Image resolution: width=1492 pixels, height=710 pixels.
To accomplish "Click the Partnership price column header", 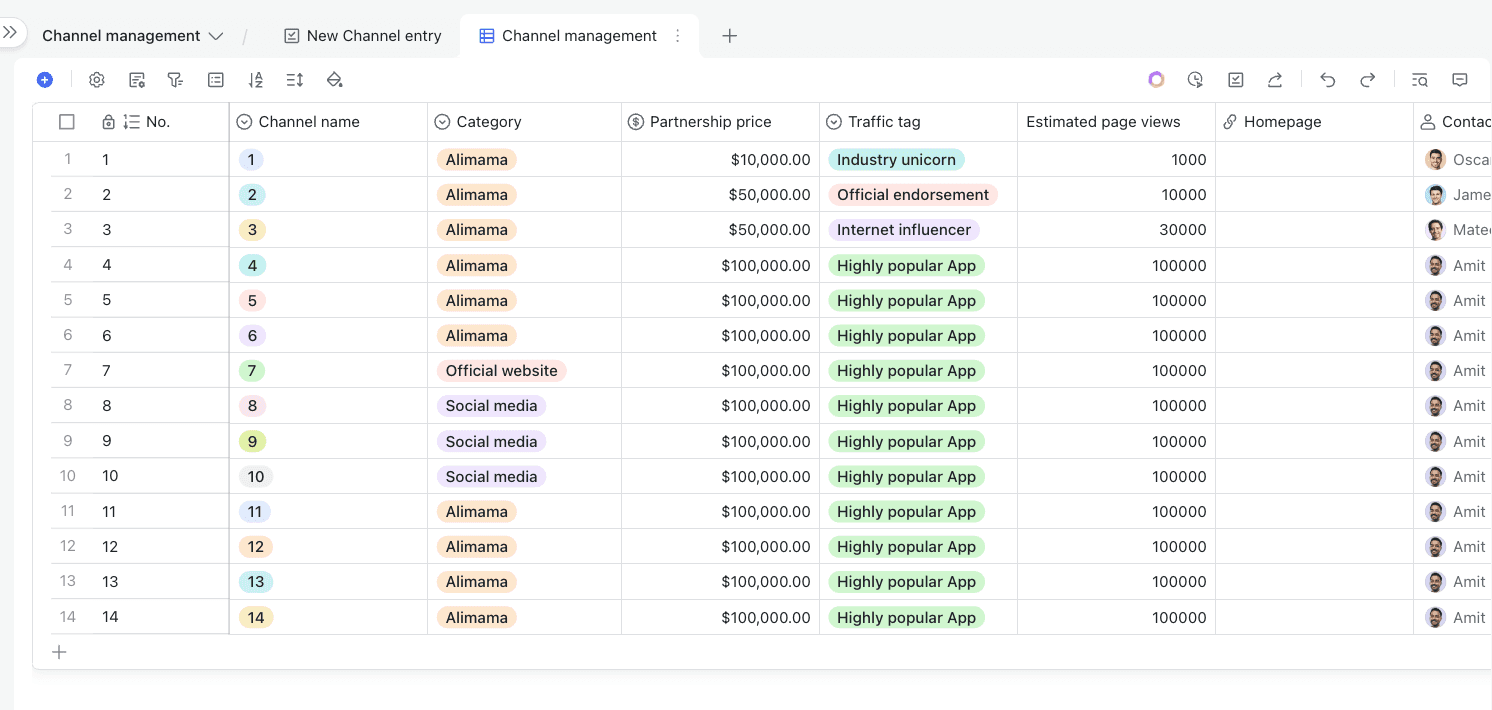I will point(720,122).
